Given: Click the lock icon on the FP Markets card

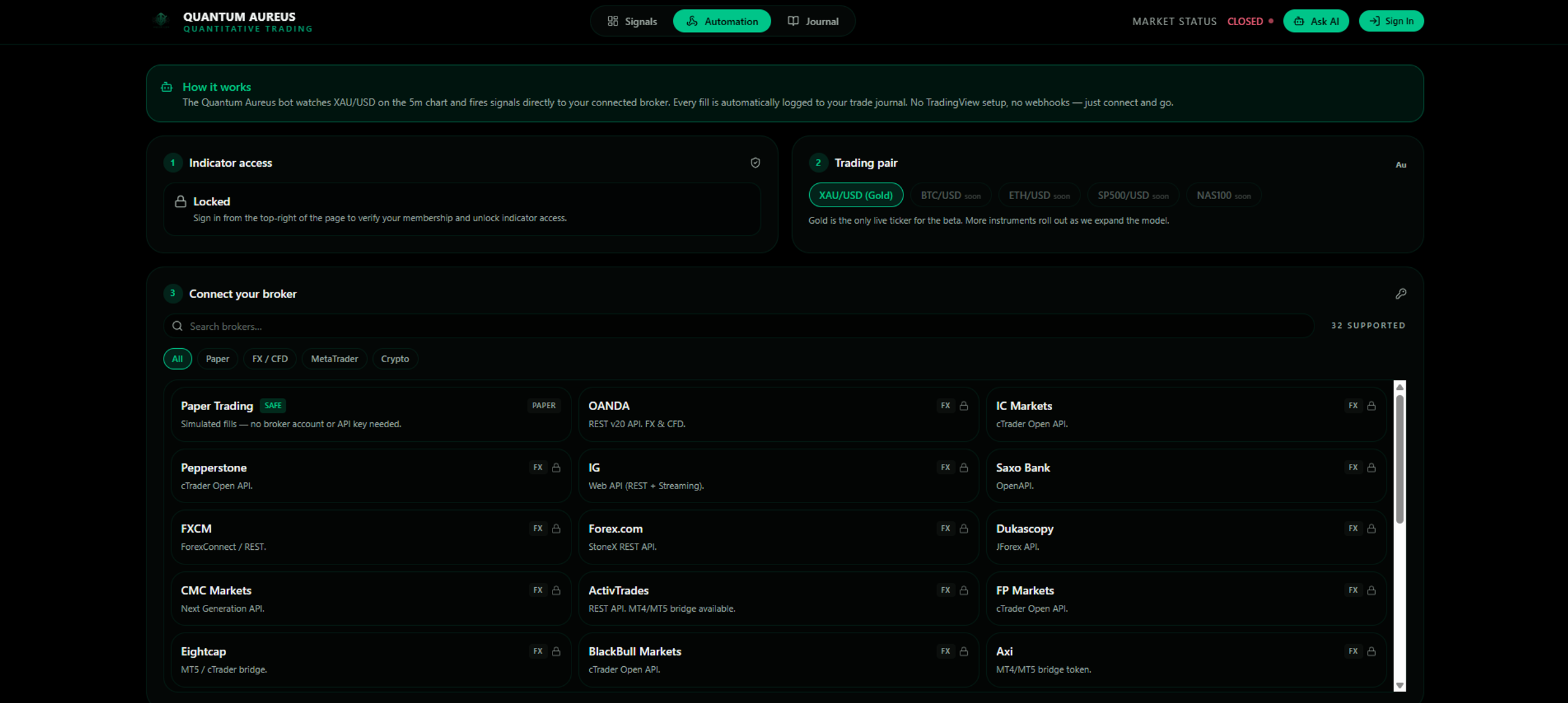Looking at the screenshot, I should point(1371,590).
